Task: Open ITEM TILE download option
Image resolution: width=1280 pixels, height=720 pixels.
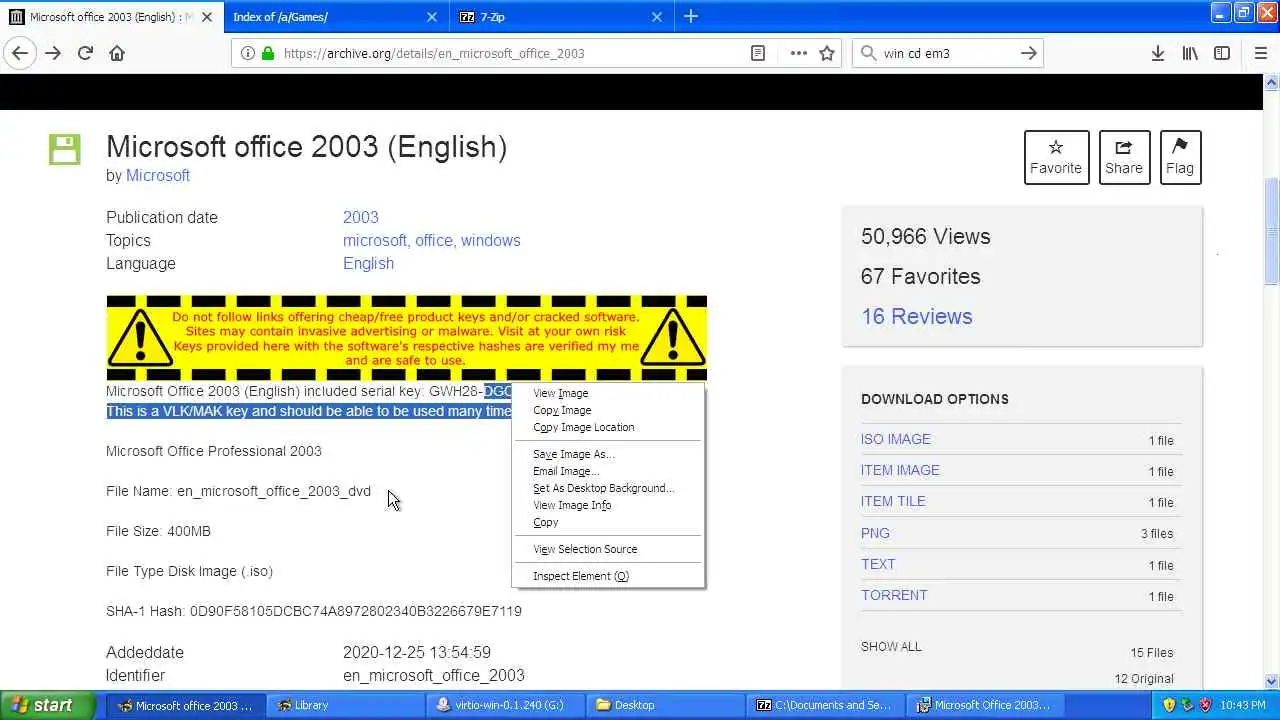Action: [893, 501]
